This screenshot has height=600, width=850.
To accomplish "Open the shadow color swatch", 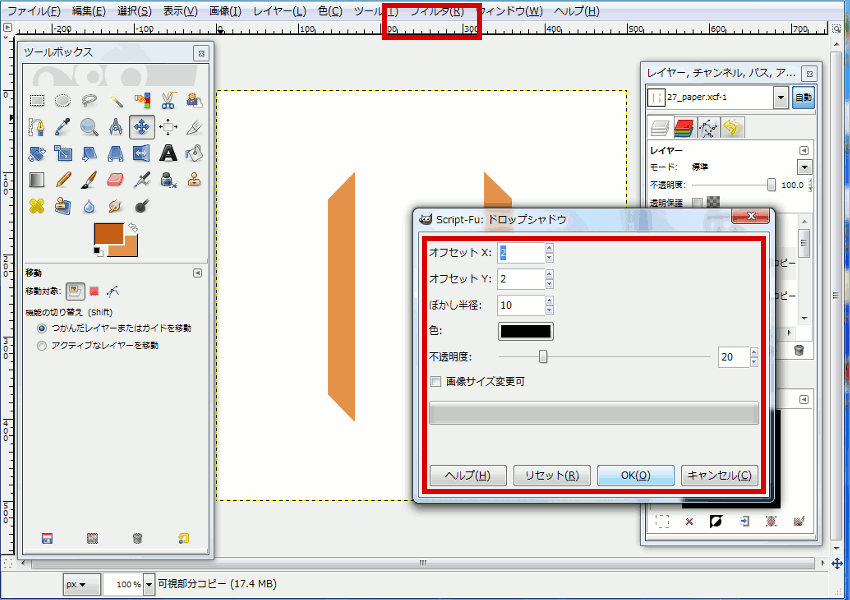I will point(524,330).
